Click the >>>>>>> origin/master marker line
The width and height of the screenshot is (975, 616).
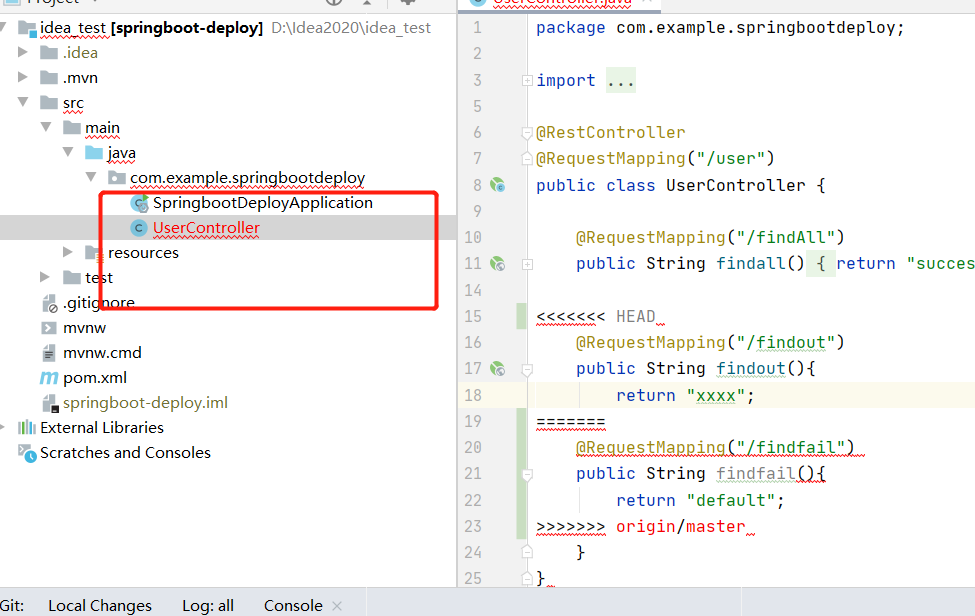click(x=640, y=526)
